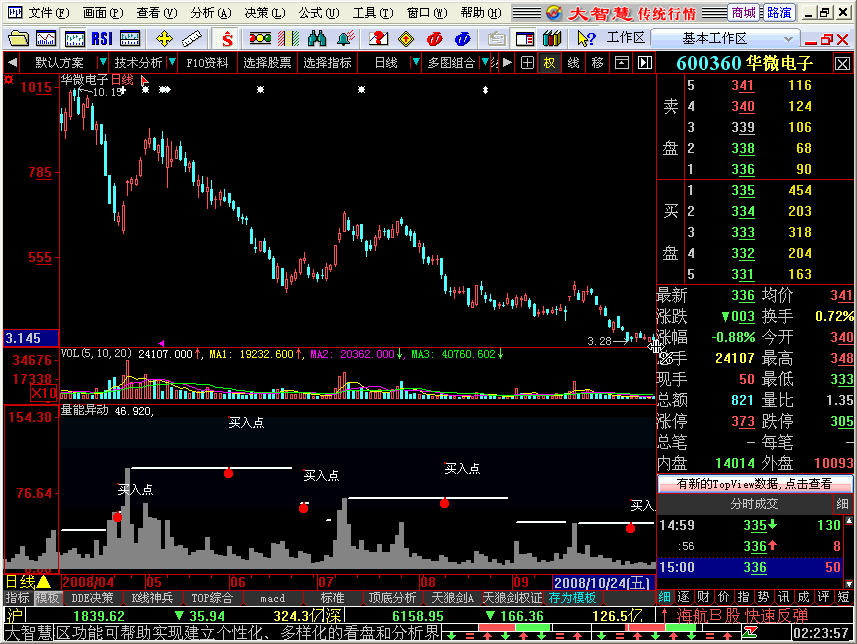The height and width of the screenshot is (644, 857).
Task: Switch to 模板 mode at bottom left
Action: coord(47,598)
